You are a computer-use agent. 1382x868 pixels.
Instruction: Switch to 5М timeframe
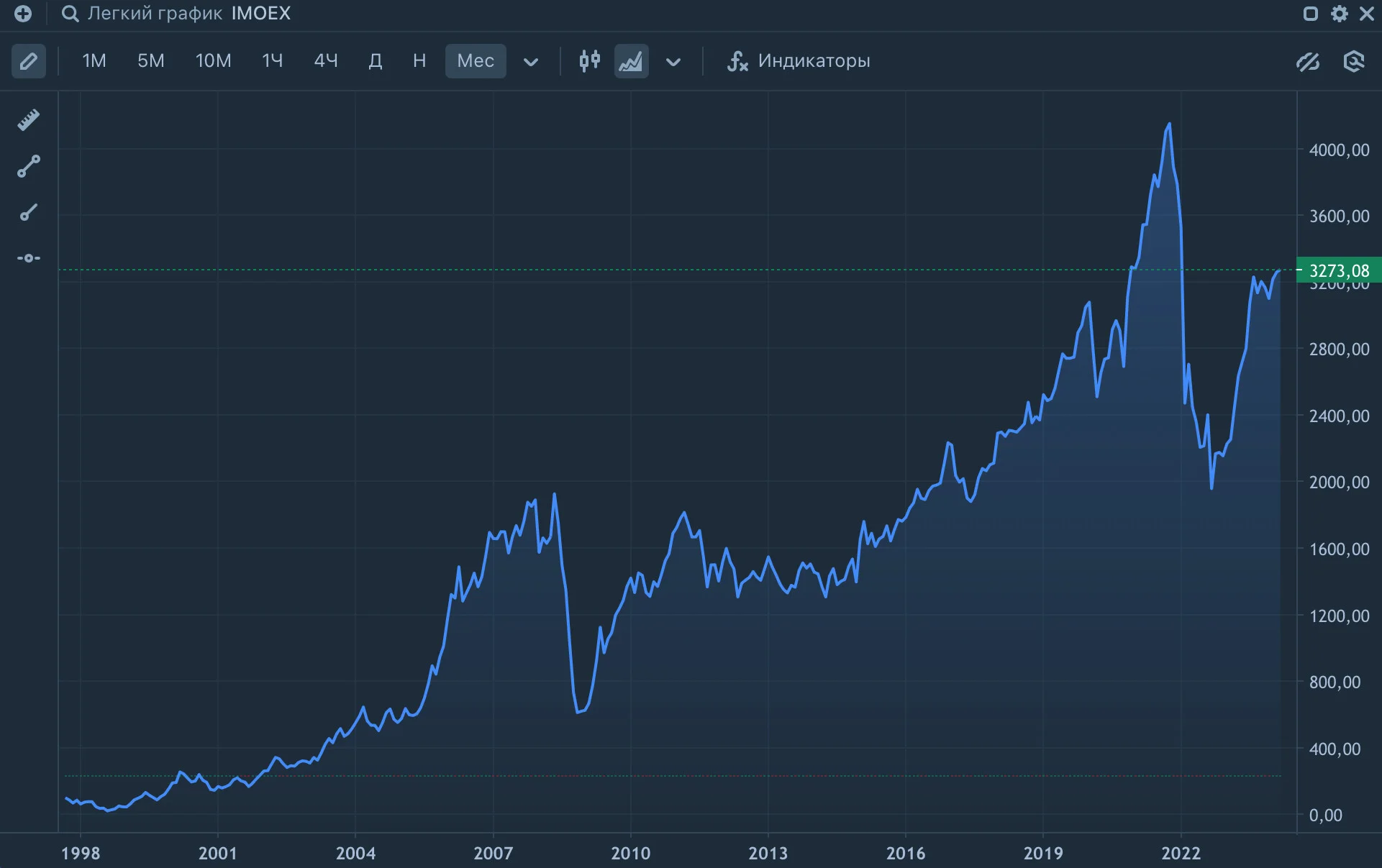click(151, 61)
